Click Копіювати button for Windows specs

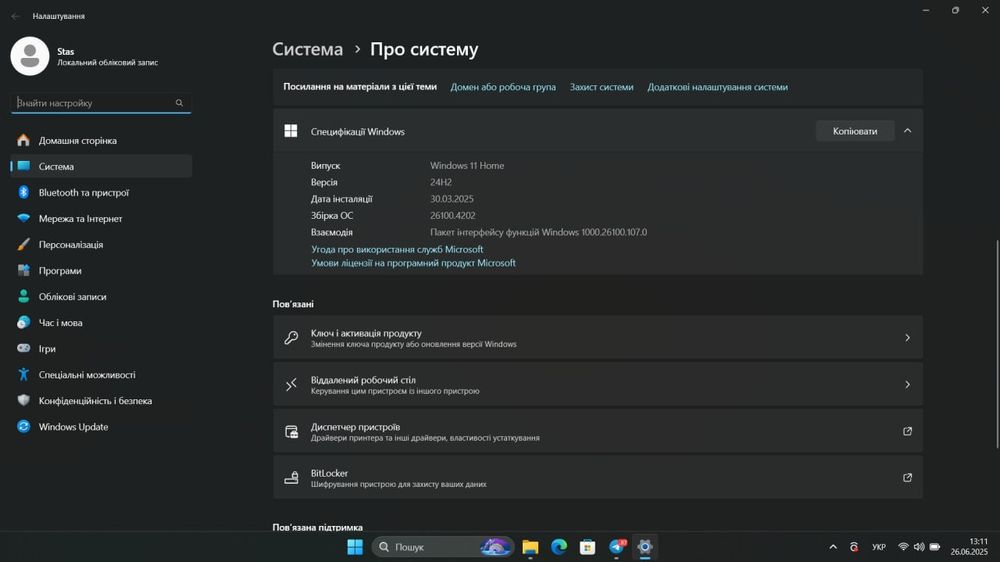tap(855, 131)
